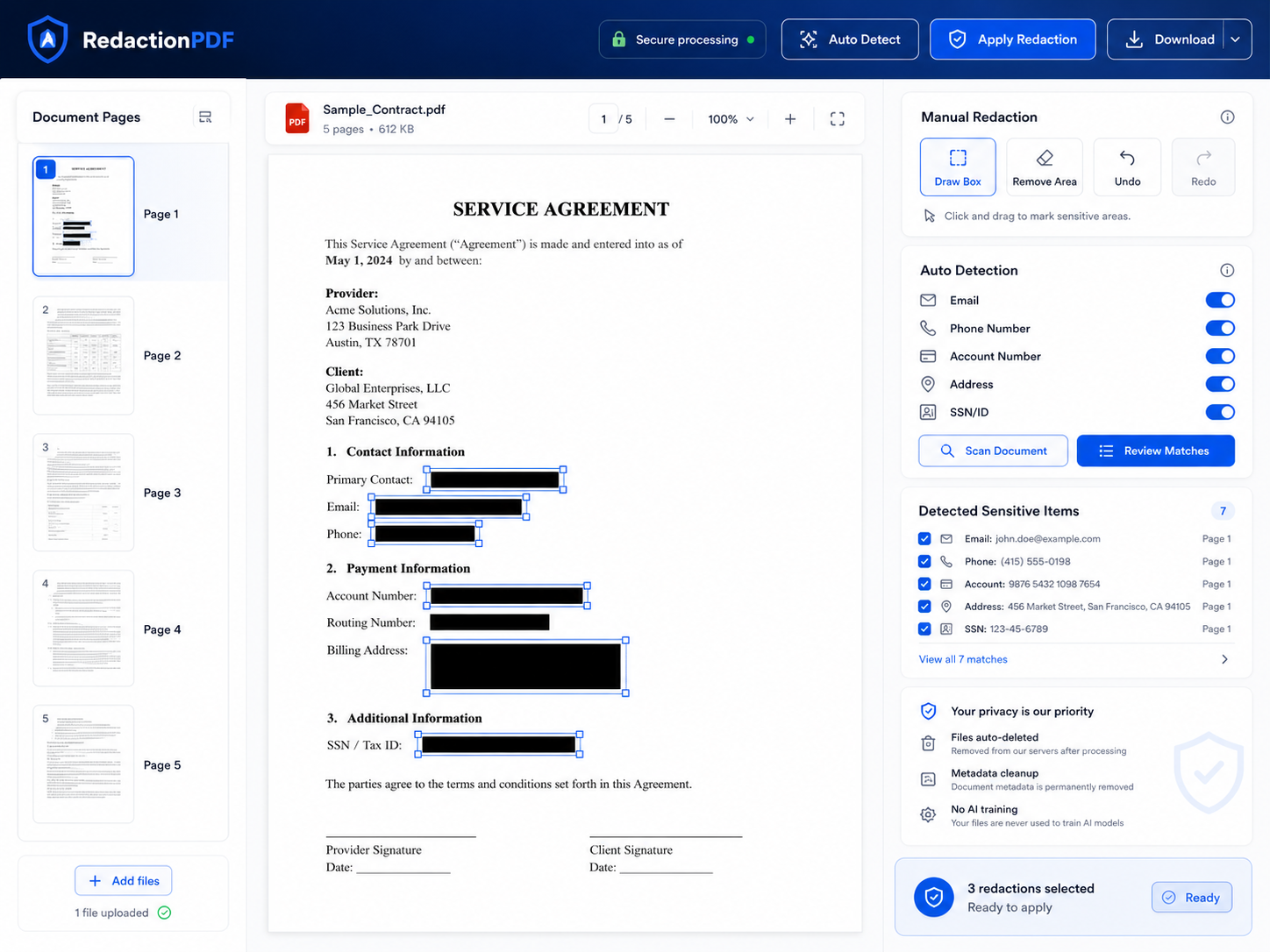The width and height of the screenshot is (1270, 952).
Task: Select the Phone redaction box in document
Action: click(425, 534)
